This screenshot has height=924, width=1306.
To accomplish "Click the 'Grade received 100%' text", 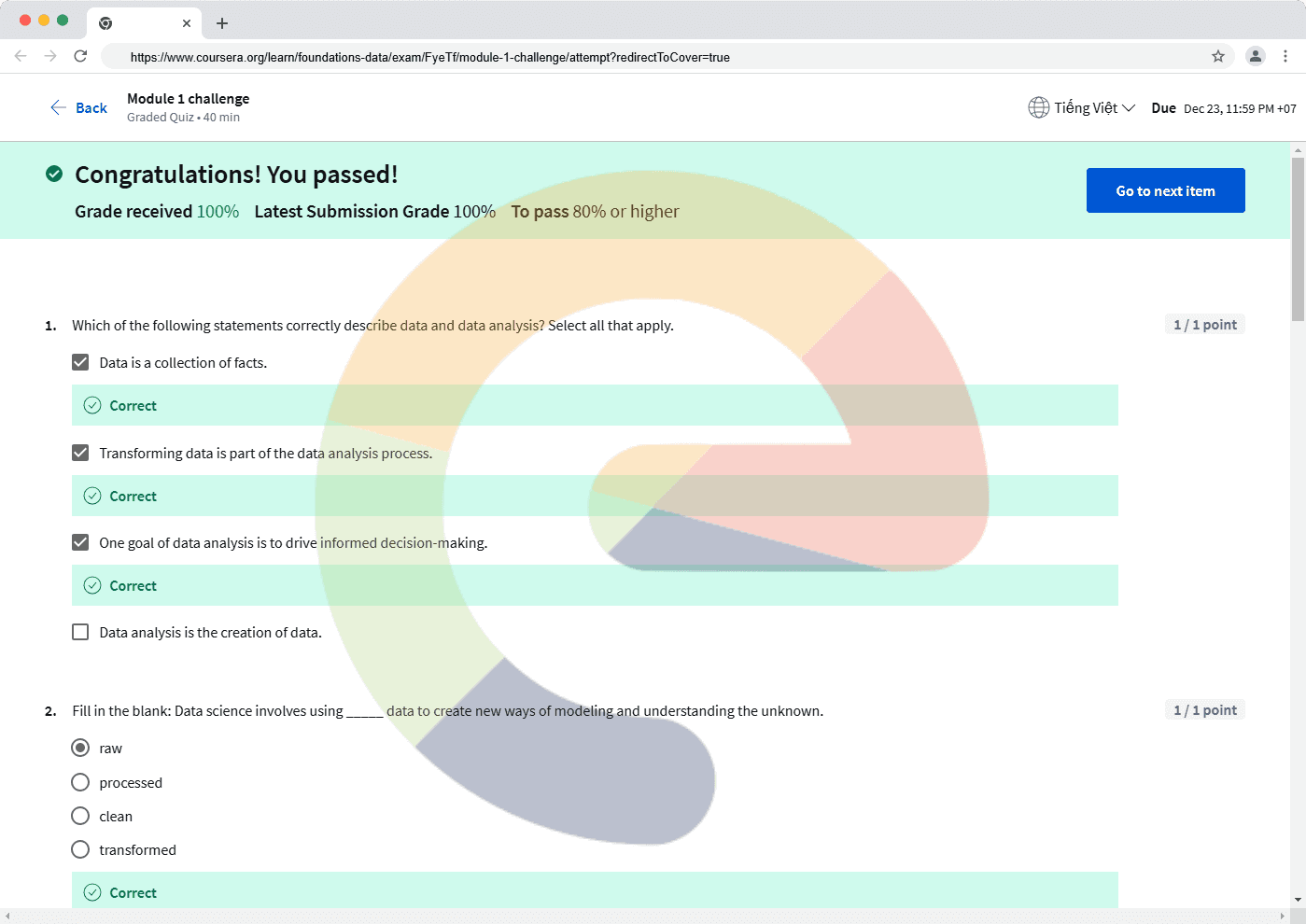I will [157, 212].
